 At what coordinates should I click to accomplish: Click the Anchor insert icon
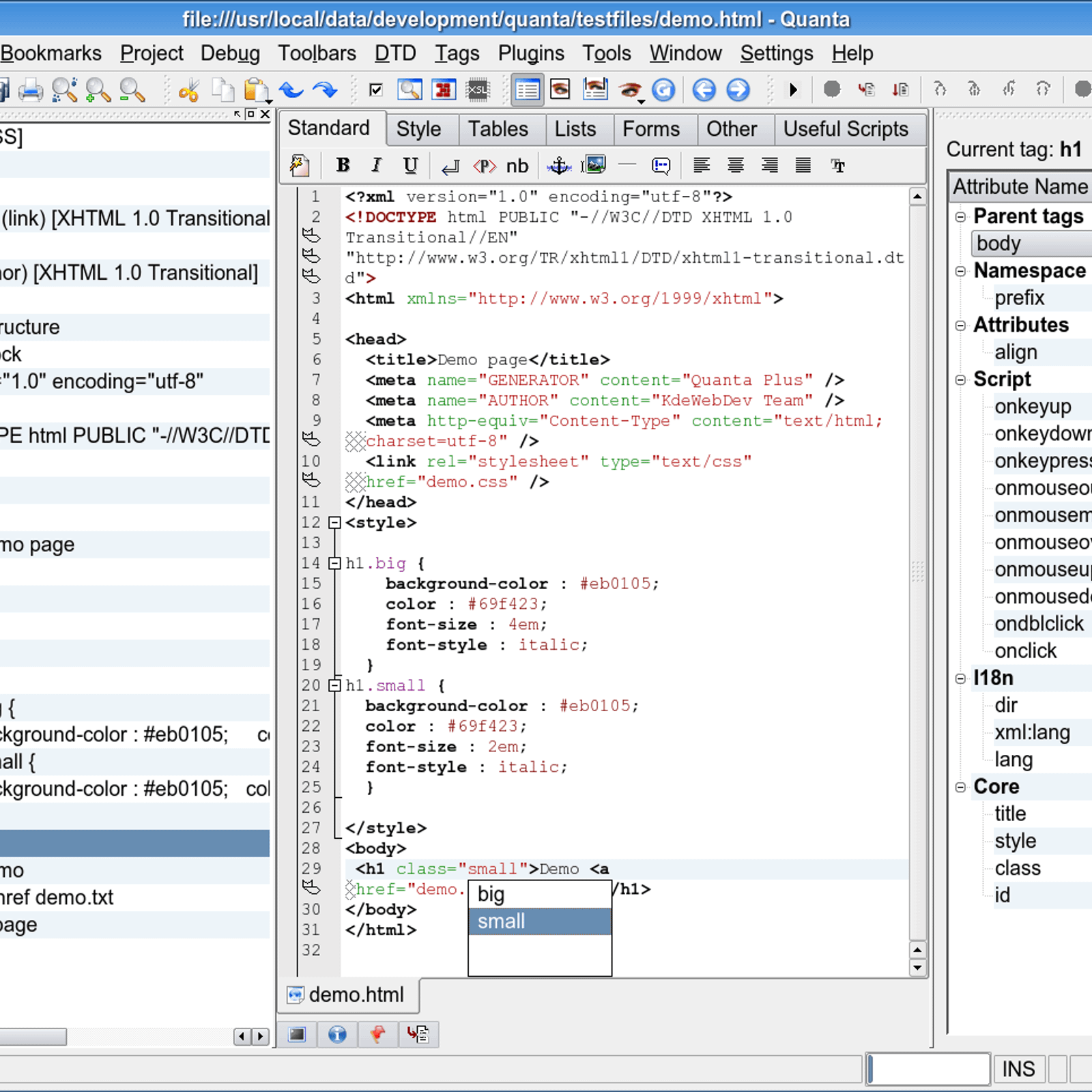click(559, 165)
